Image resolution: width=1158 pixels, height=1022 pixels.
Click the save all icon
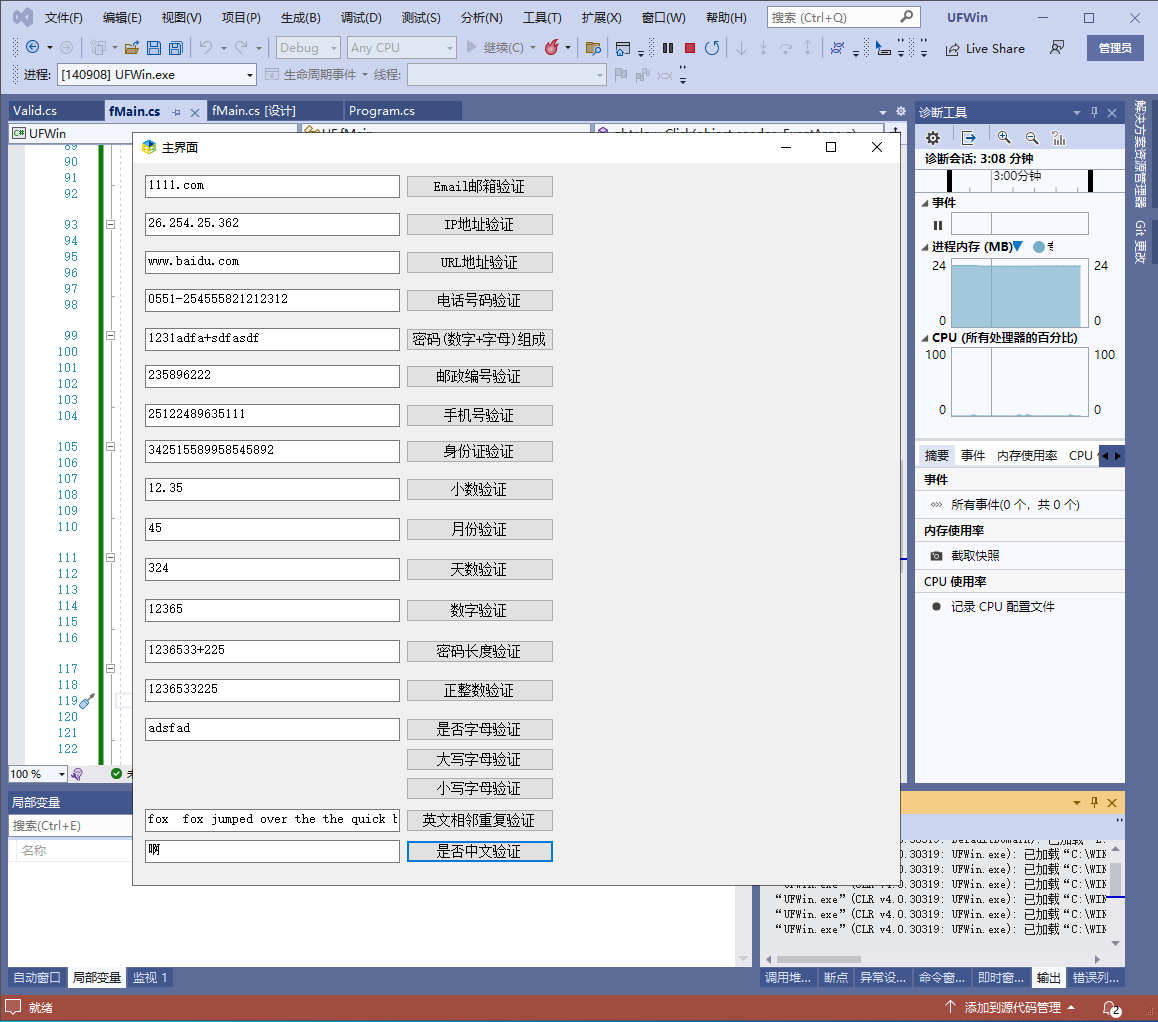pos(176,48)
